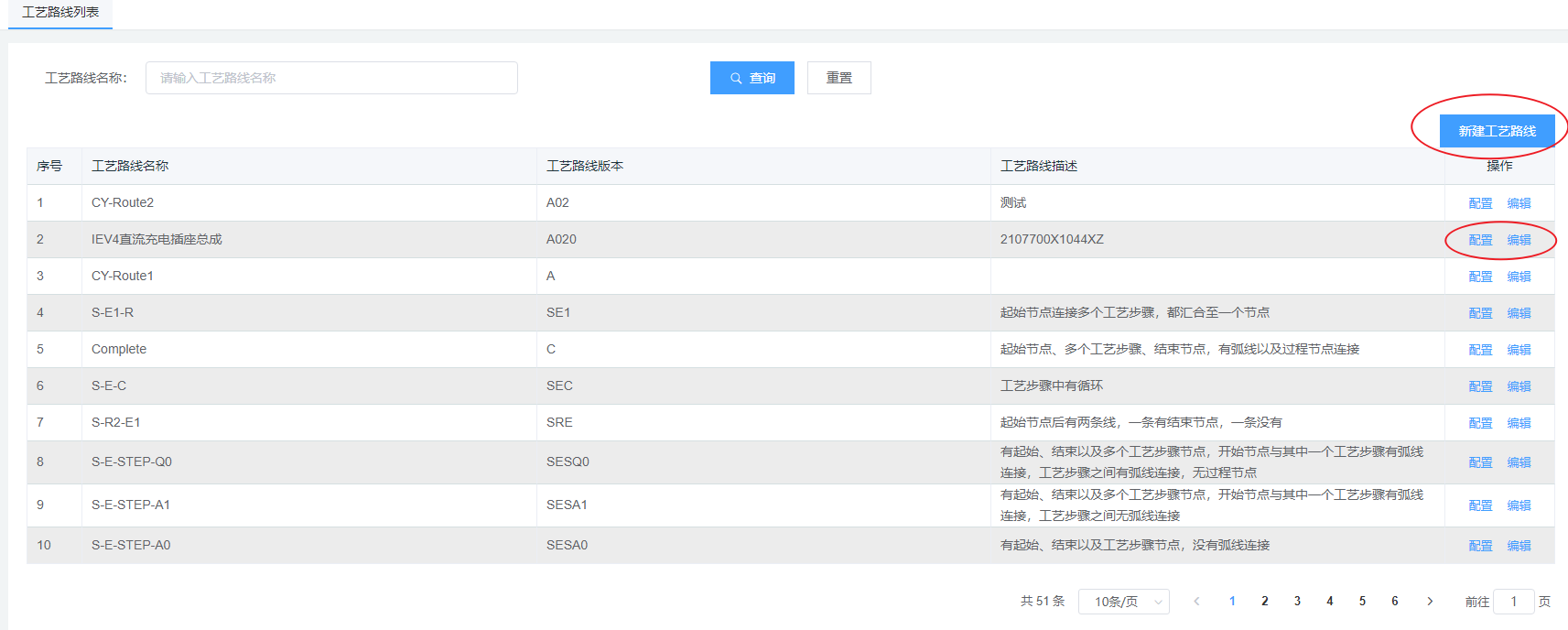
Task: Click 新建工艺路线 to create route
Action: (x=1497, y=131)
